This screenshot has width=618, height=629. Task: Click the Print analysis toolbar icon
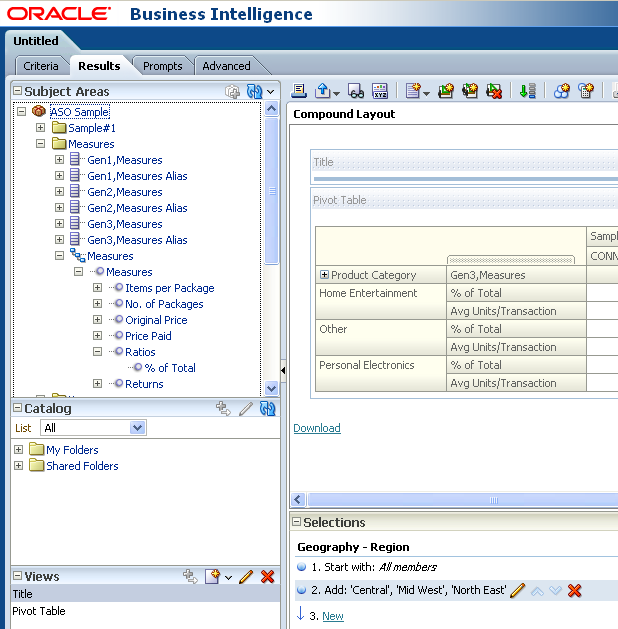click(299, 91)
